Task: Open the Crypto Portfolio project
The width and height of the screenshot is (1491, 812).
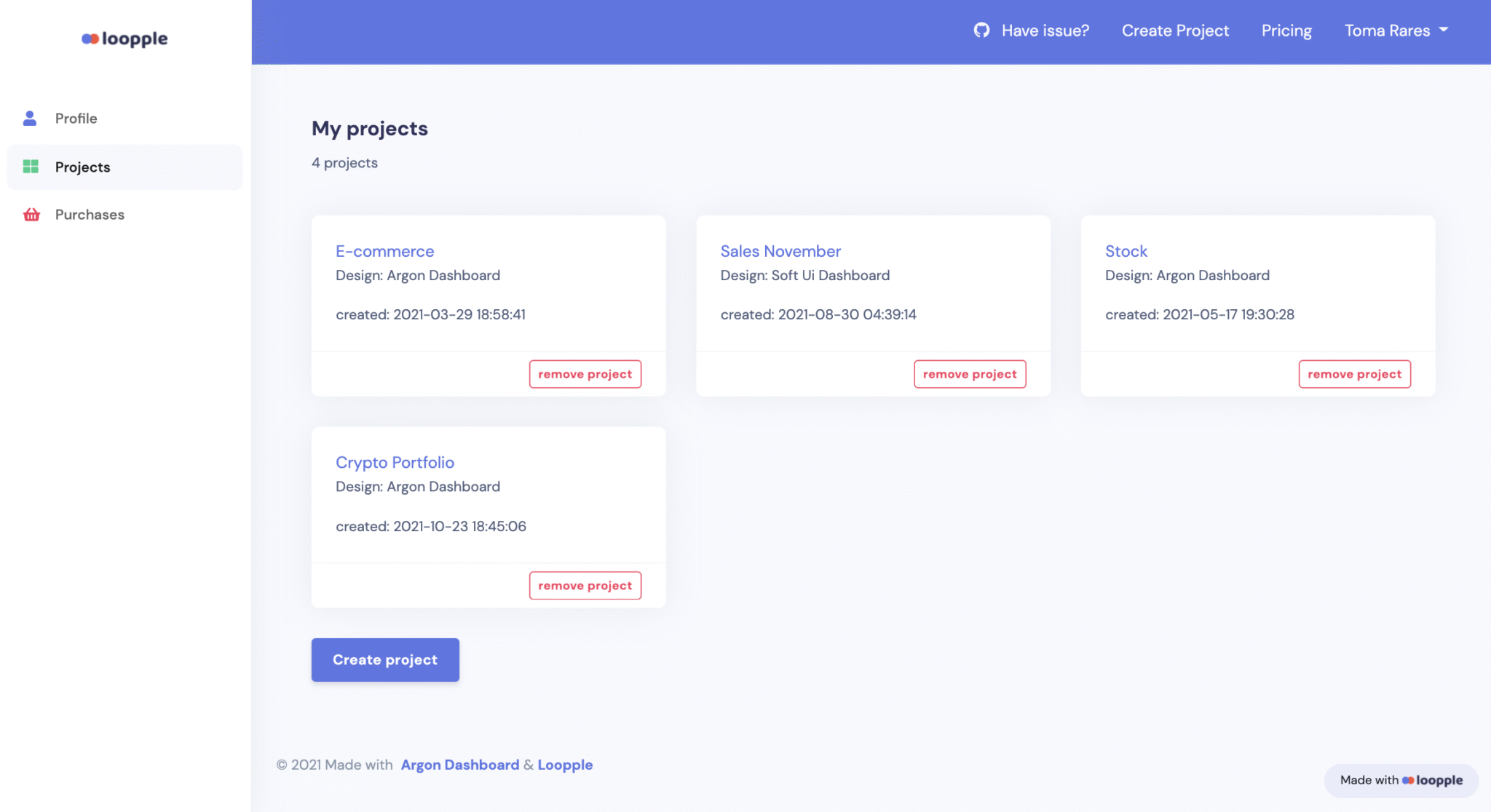Action: coord(395,462)
